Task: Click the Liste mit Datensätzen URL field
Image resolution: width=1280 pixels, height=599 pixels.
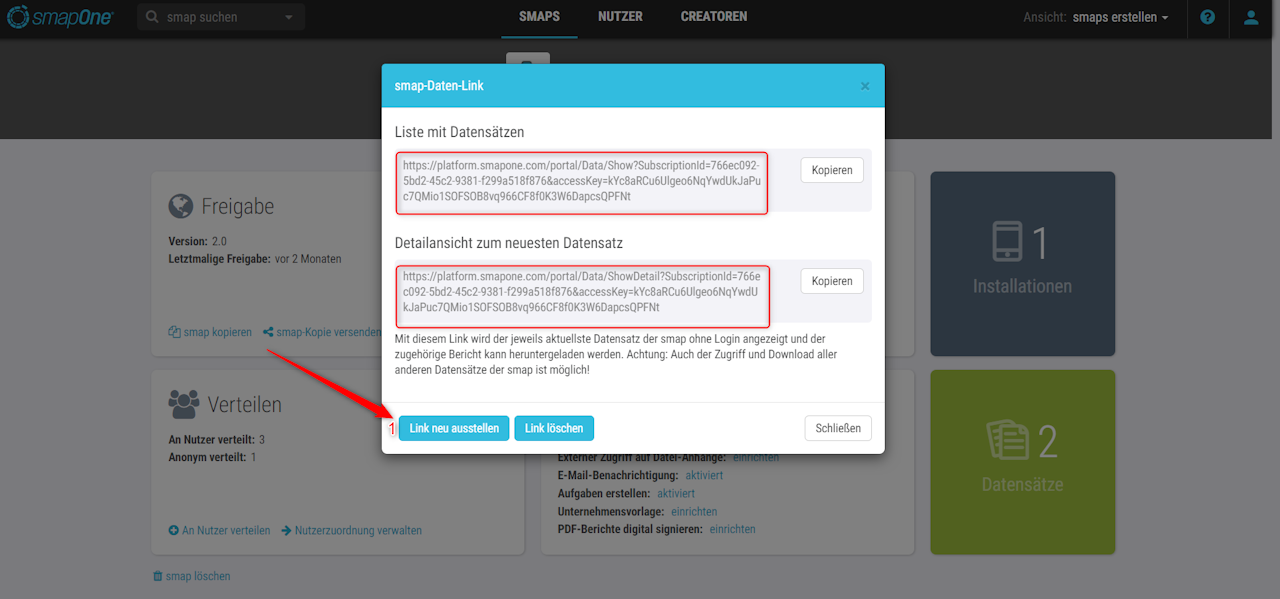Action: coord(582,182)
